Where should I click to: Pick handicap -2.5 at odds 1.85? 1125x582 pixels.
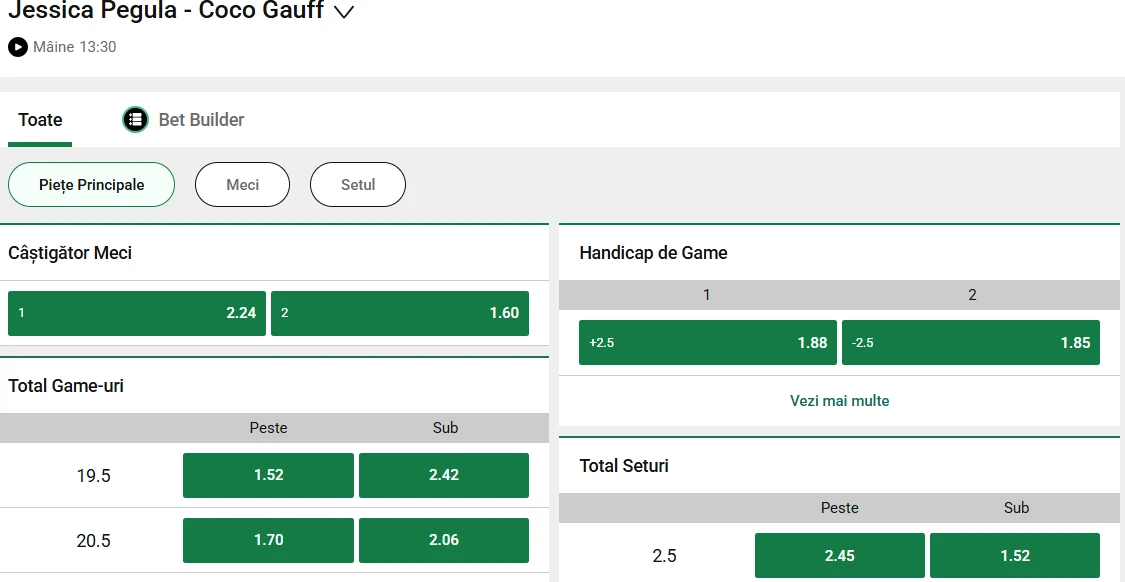971,343
